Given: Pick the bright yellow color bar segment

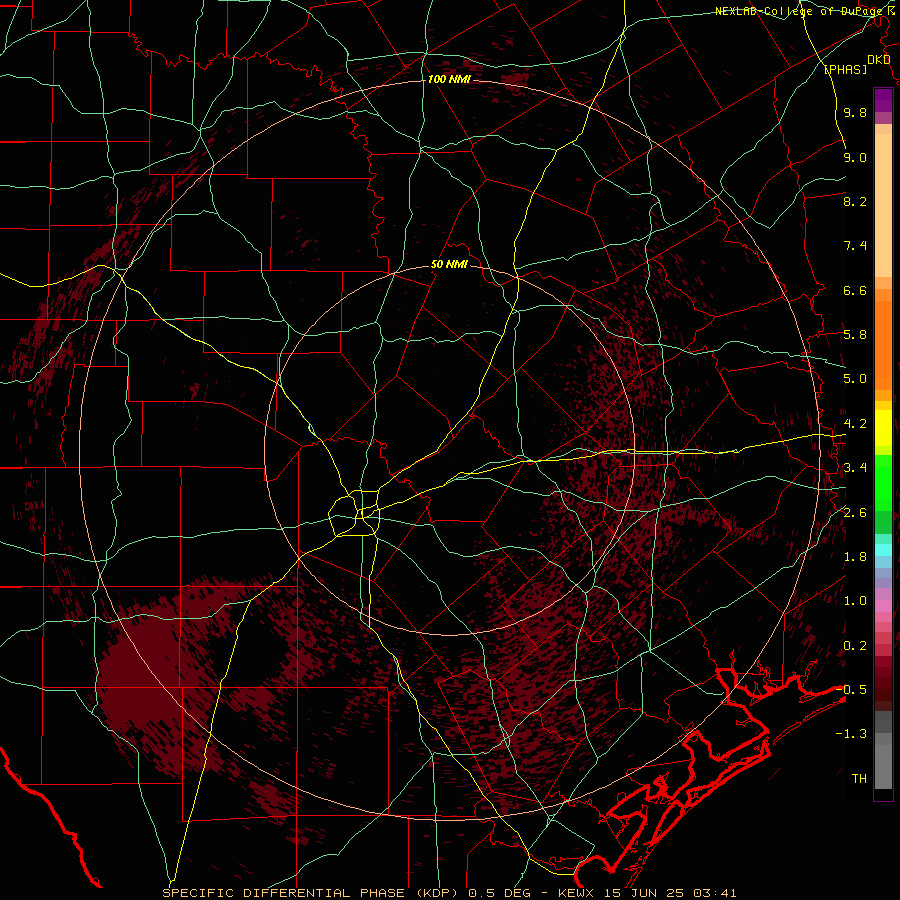Looking at the screenshot, I should pyautogui.click(x=883, y=428).
